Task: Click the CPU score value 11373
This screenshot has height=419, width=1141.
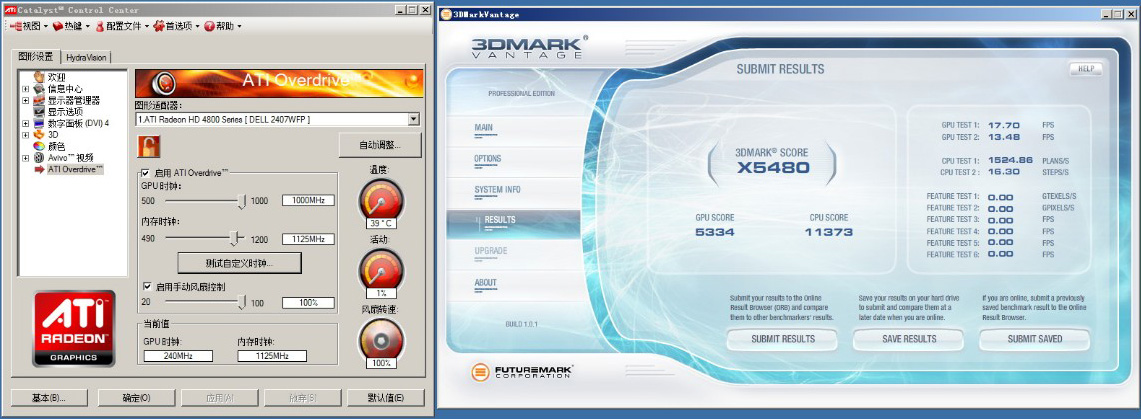Action: pyautogui.click(x=829, y=232)
